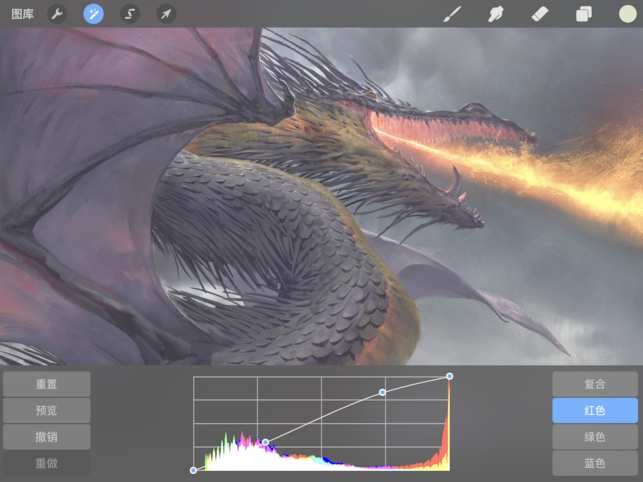Select the Brush tool
643x482 pixels.
coord(452,14)
